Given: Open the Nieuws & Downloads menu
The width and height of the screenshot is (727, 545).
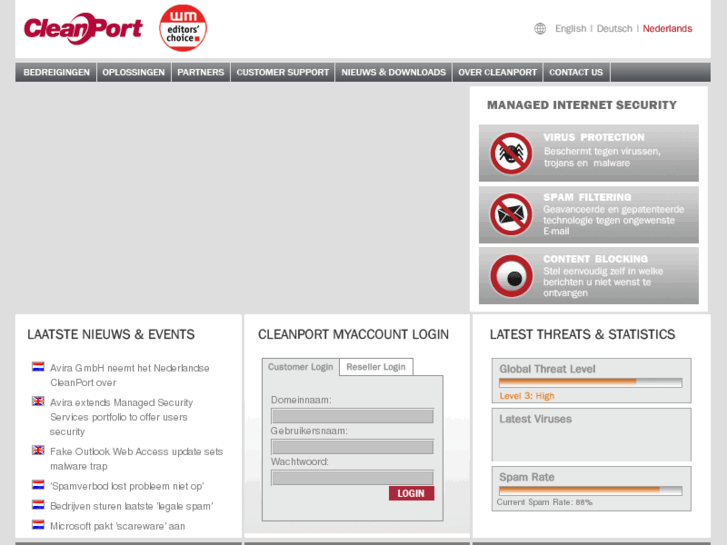Looking at the screenshot, I should [393, 72].
